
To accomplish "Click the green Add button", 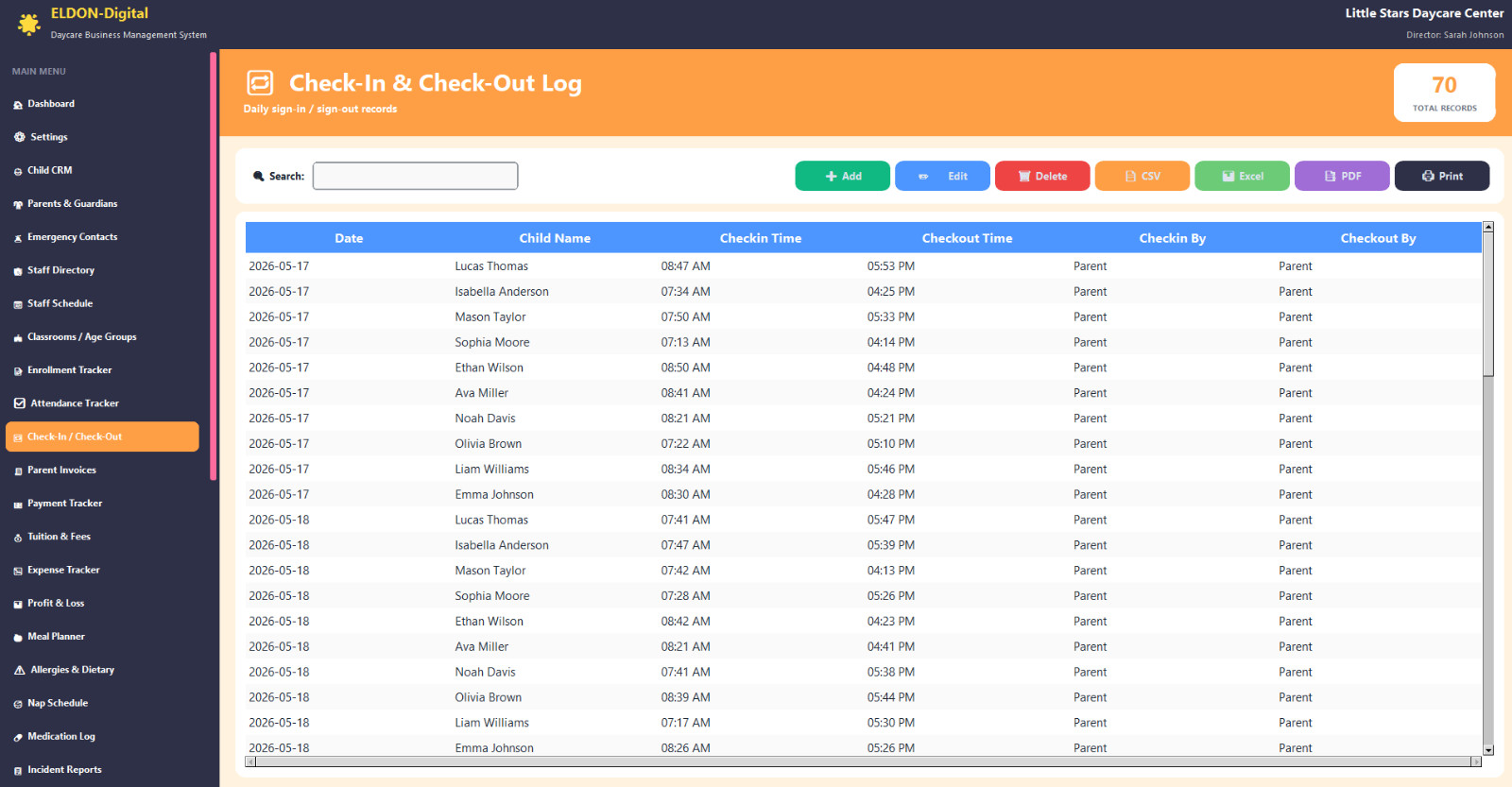I will [842, 176].
